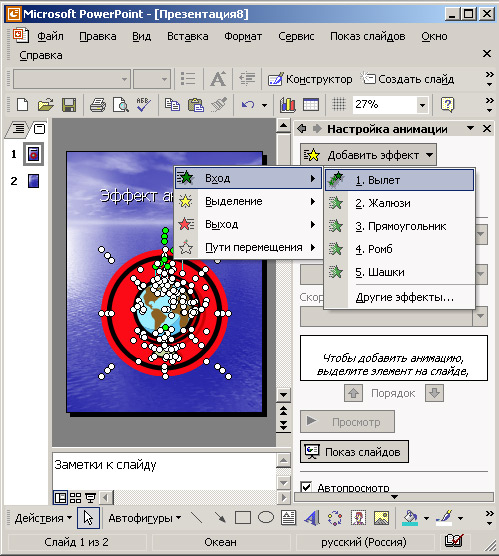Viewport: 499px width, 556px height.
Task: Select the Rectangle drawing tool
Action: pos(243,518)
